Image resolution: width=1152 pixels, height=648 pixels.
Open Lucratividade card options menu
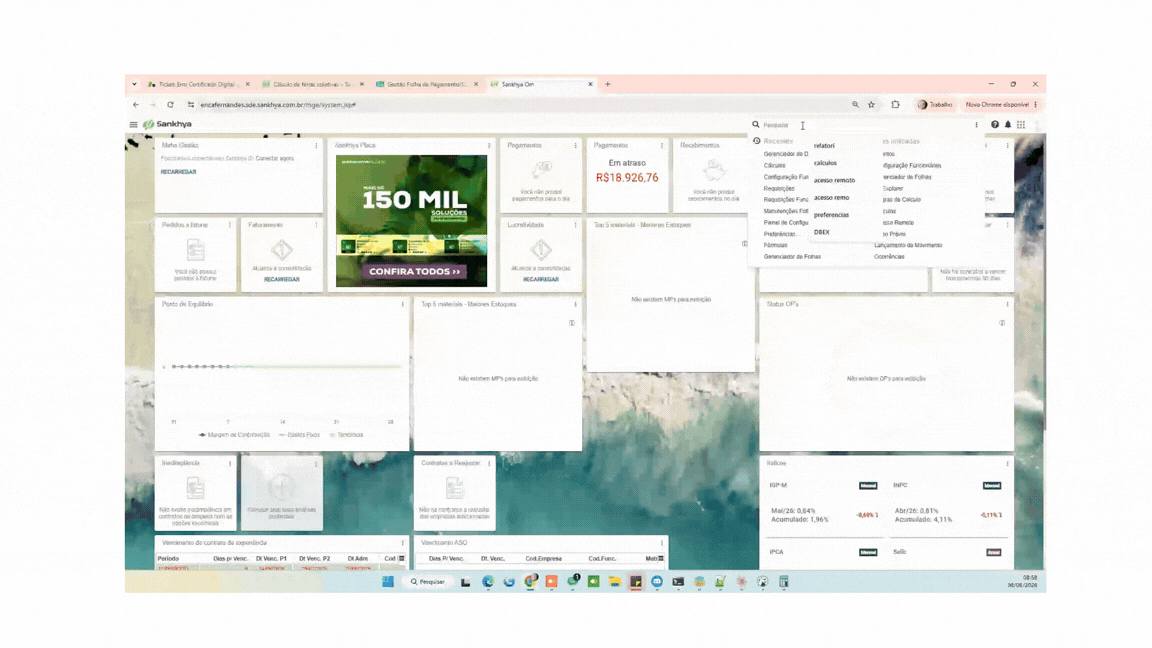point(575,225)
